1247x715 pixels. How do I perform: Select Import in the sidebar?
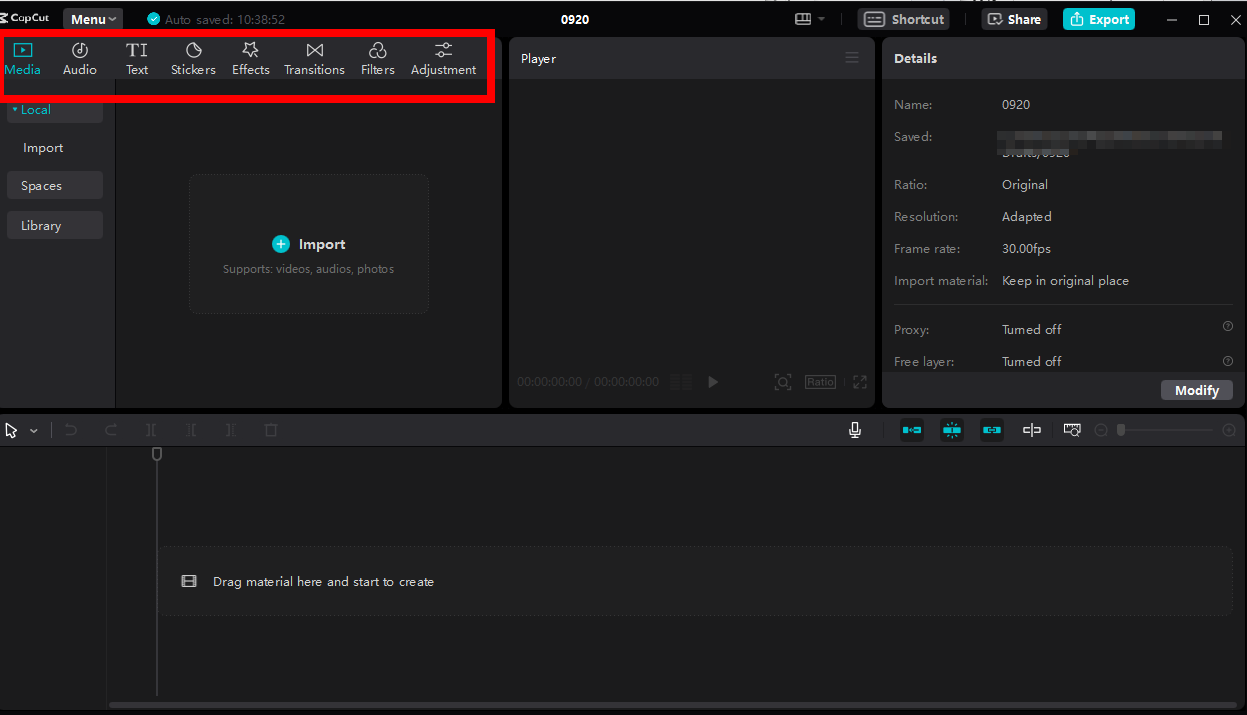[x=43, y=148]
